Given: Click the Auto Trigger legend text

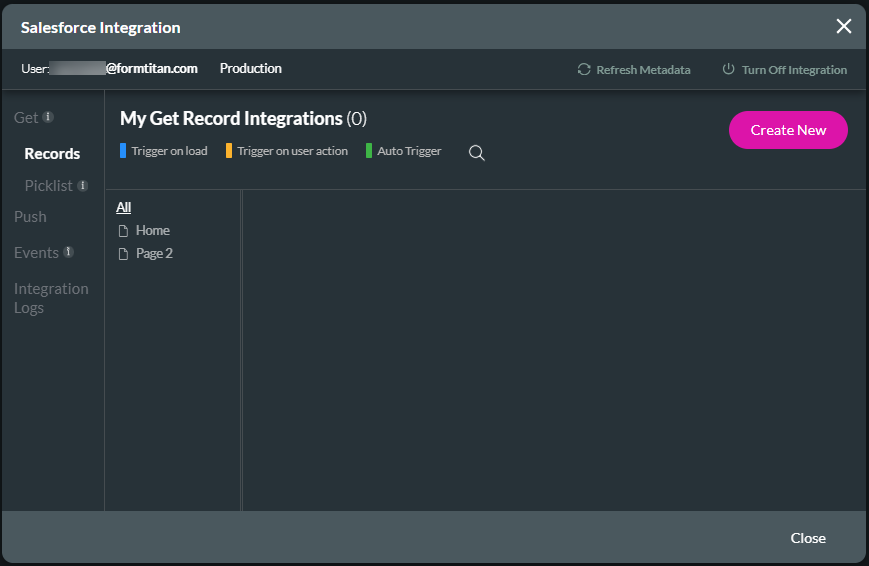Looking at the screenshot, I should pyautogui.click(x=409, y=151).
